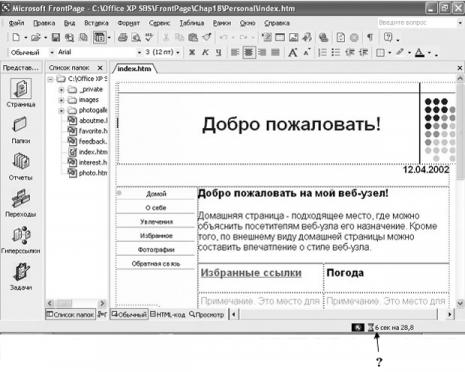465x372 pixels.
Task: Open the Вставка menu
Action: [x=96, y=23]
